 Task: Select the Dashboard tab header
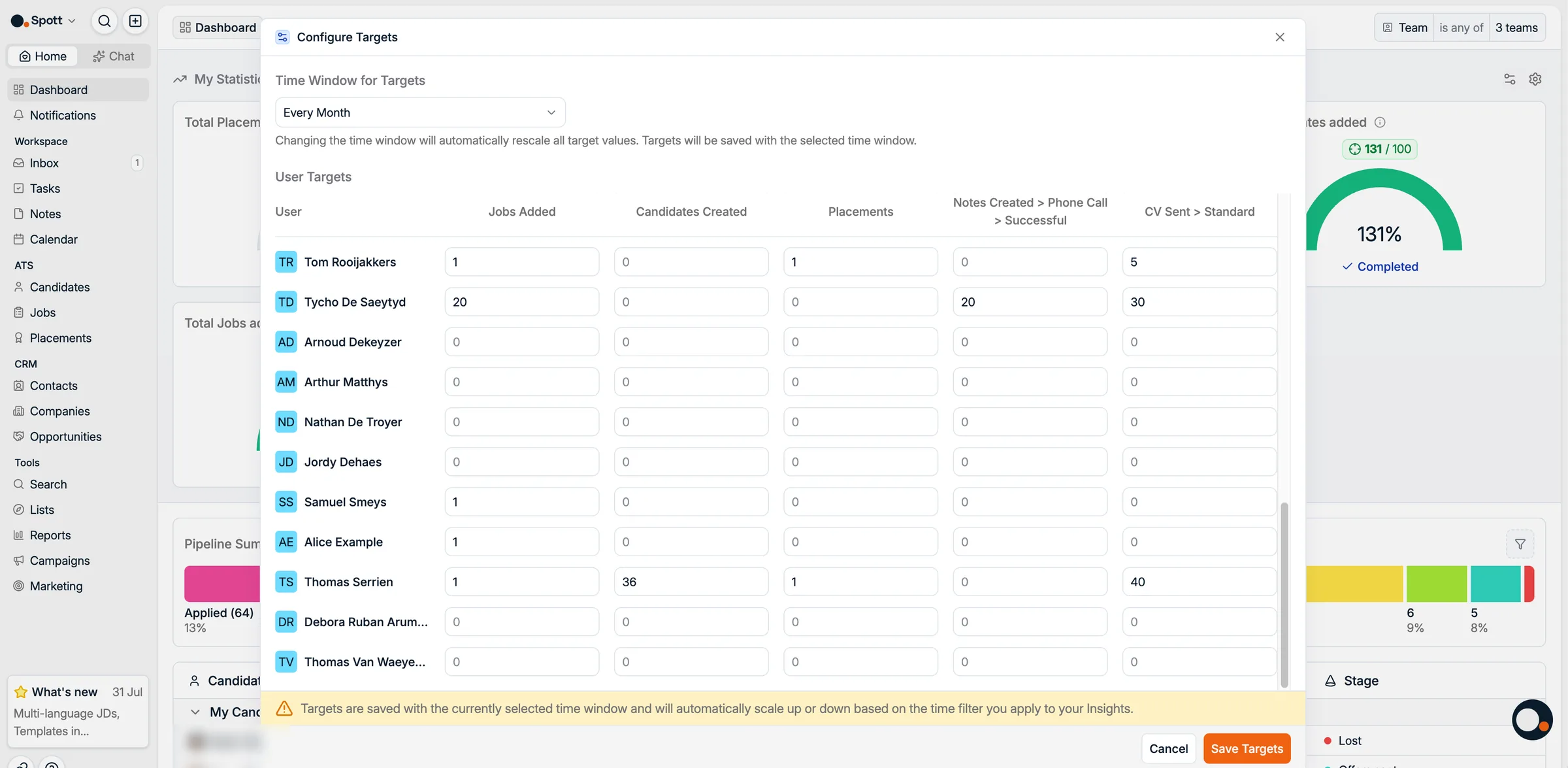[x=218, y=27]
